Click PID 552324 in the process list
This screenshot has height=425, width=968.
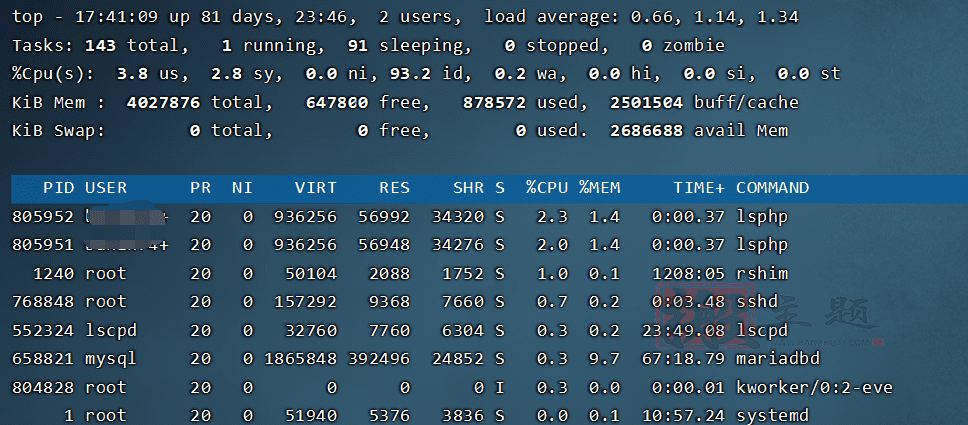point(43,330)
